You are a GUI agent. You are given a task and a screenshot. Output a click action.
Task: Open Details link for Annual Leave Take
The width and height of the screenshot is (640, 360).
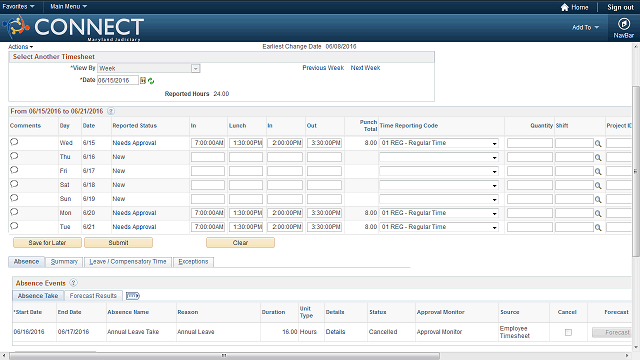[x=335, y=332]
